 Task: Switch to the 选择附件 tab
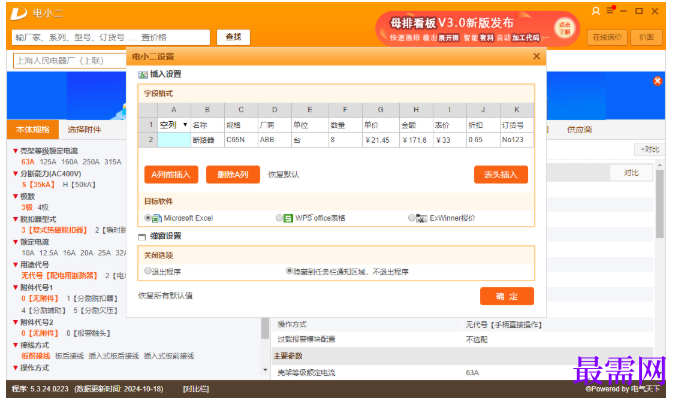click(x=84, y=129)
